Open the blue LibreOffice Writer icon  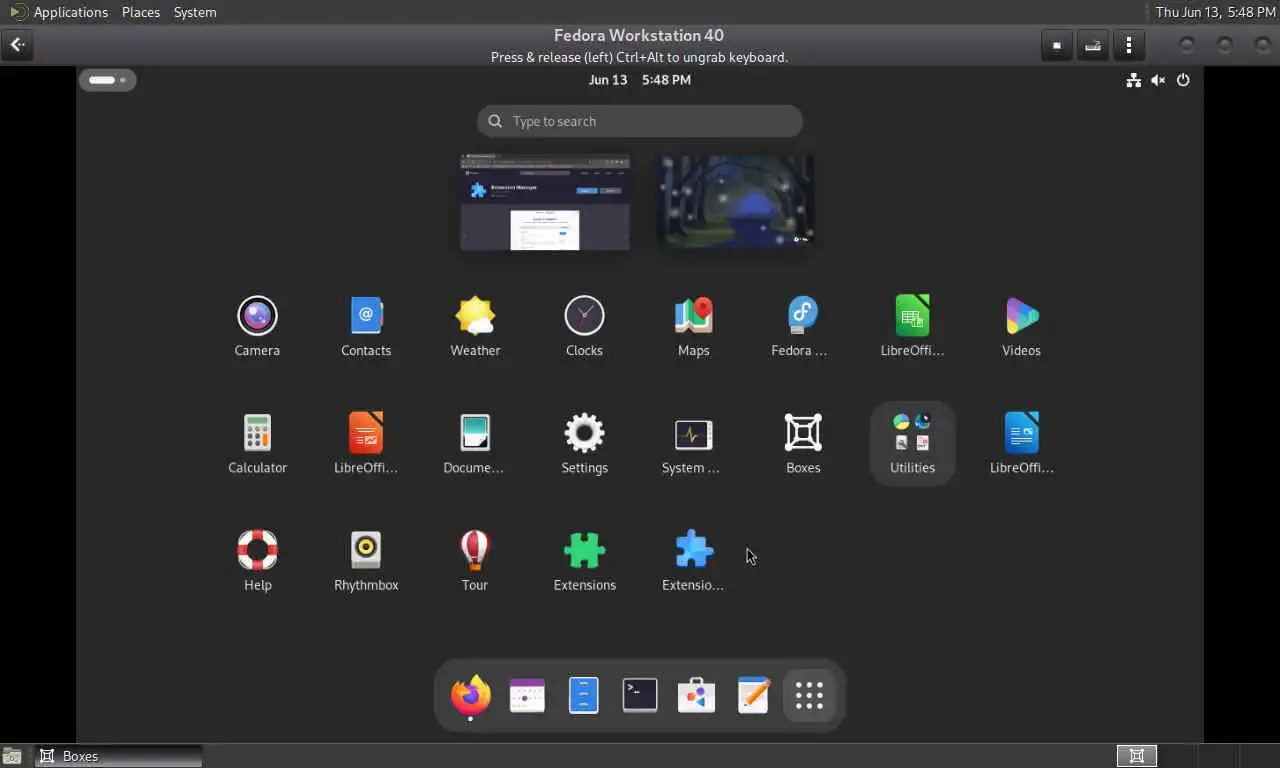(1021, 444)
